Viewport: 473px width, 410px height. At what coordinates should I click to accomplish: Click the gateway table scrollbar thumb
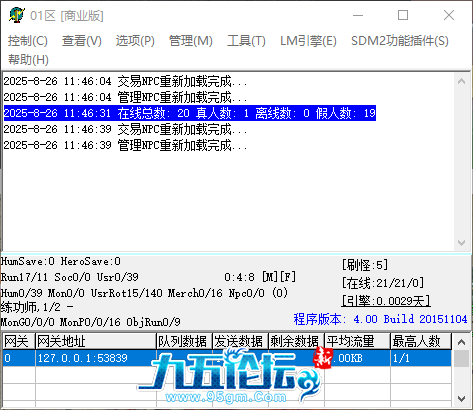tap(462, 358)
